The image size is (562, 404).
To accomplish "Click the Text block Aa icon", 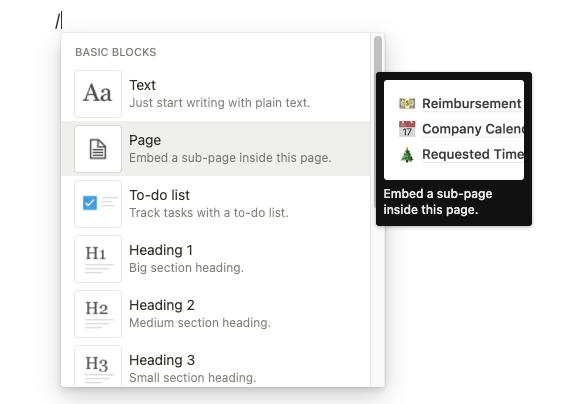I will click(98, 94).
